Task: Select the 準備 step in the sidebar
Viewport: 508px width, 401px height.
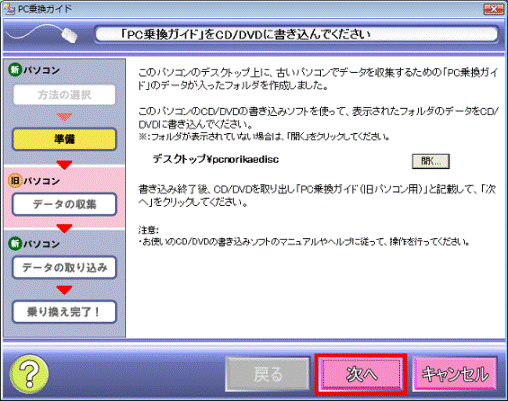Action: click(64, 139)
